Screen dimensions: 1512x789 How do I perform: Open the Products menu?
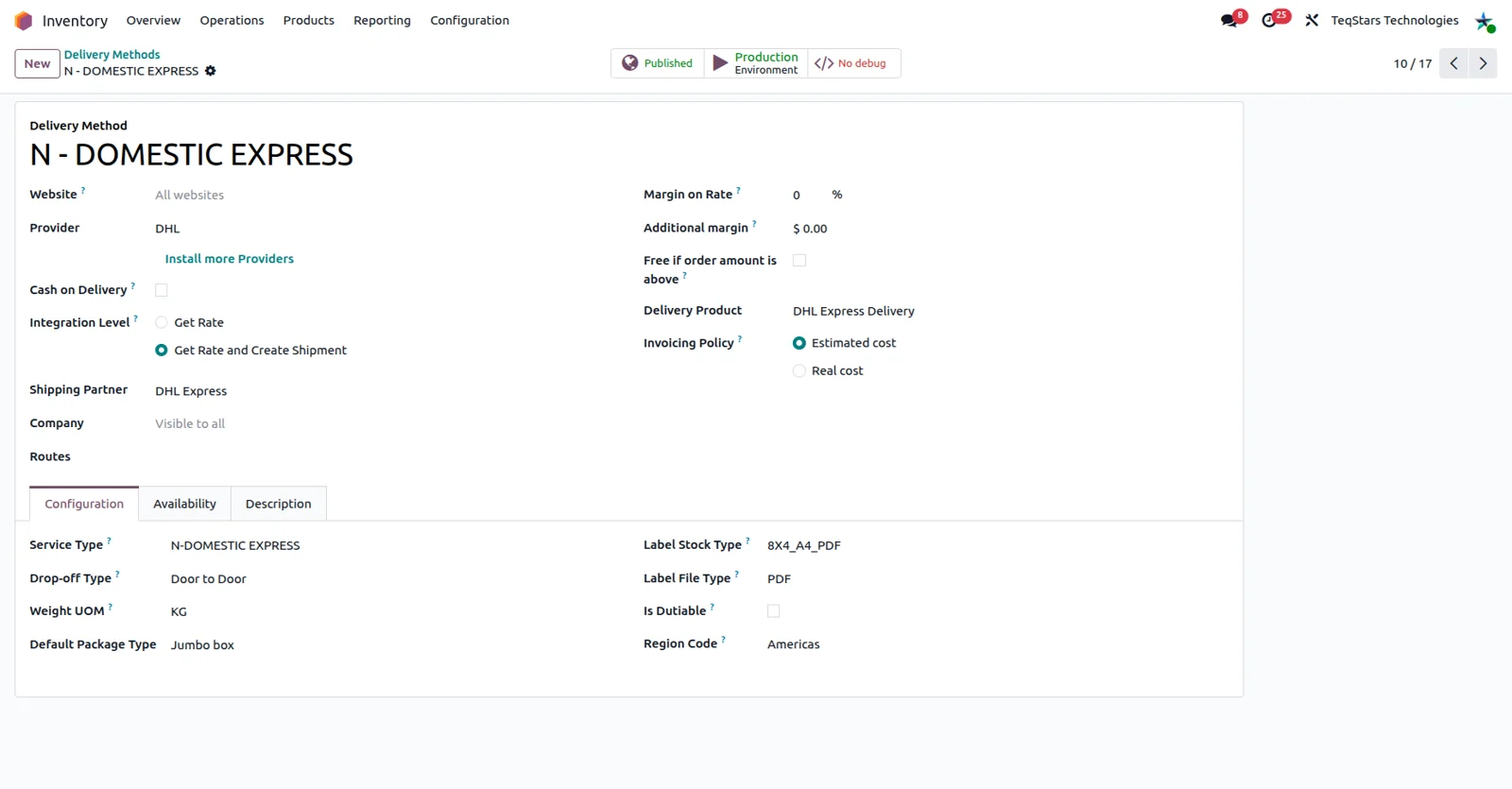pos(309,21)
